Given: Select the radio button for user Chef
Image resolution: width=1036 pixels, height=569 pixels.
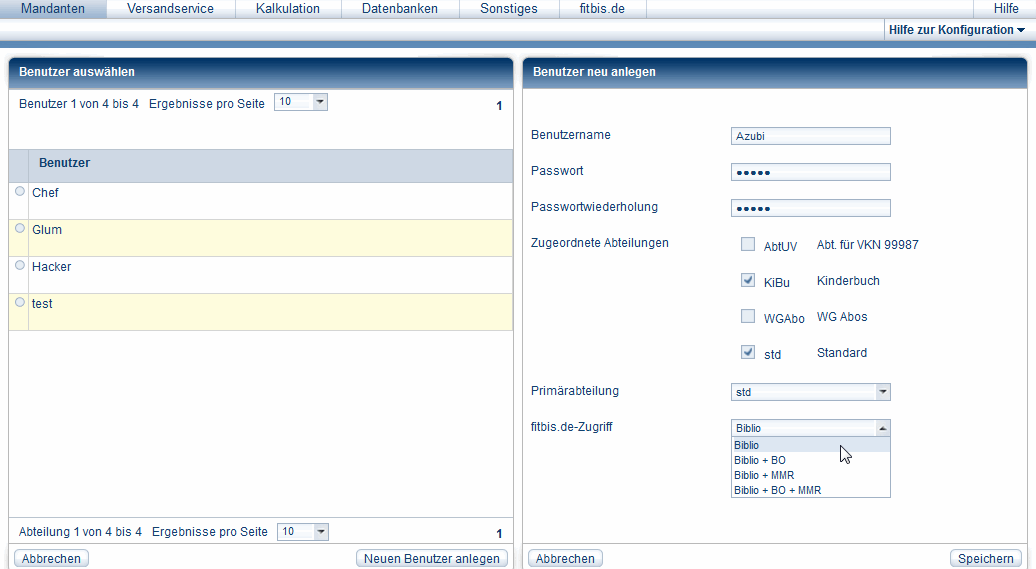Looking at the screenshot, I should [20, 191].
